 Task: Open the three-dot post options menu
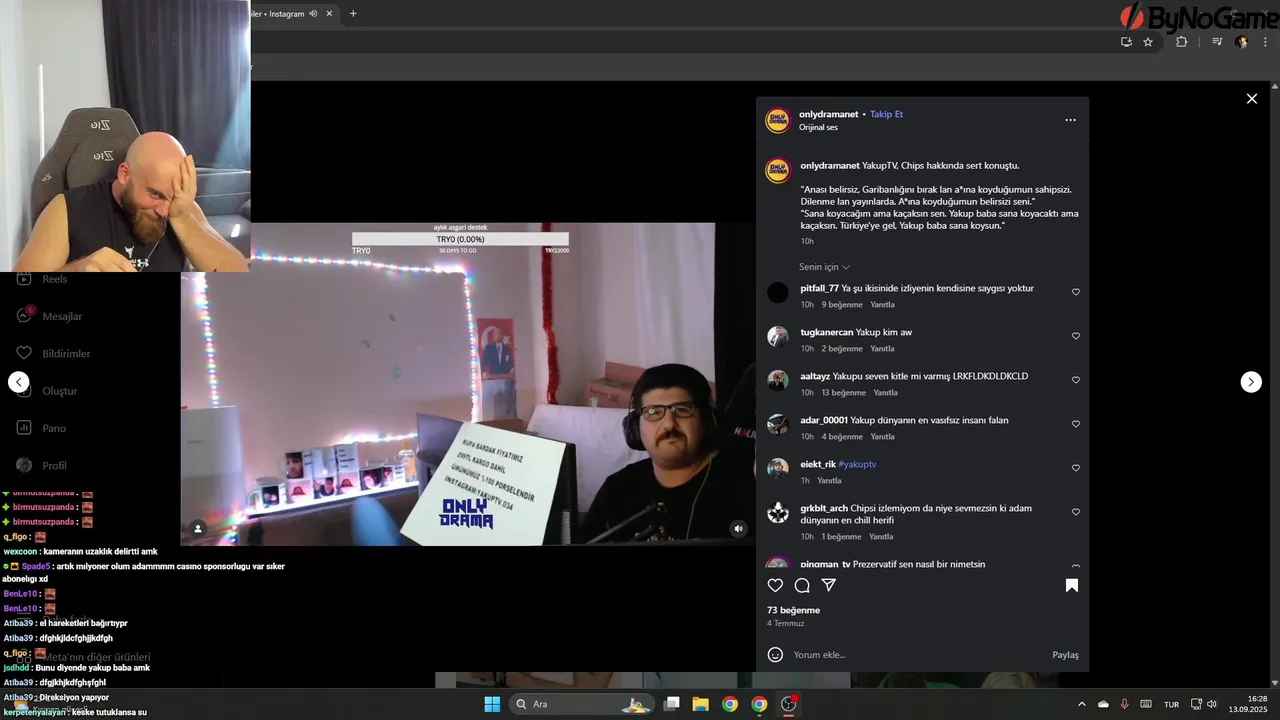(x=1070, y=120)
